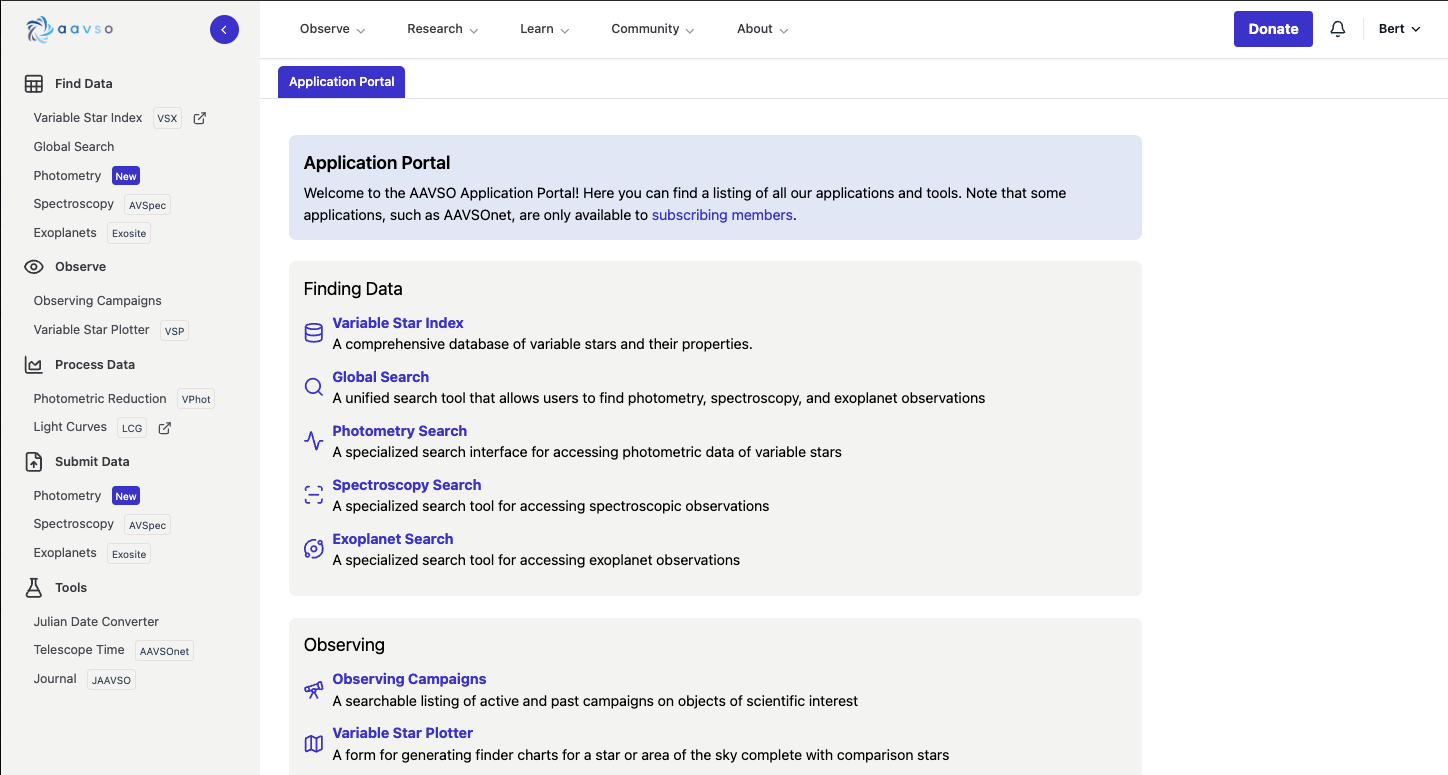Open the notifications bell
Image resolution: width=1448 pixels, height=775 pixels.
1338,29
